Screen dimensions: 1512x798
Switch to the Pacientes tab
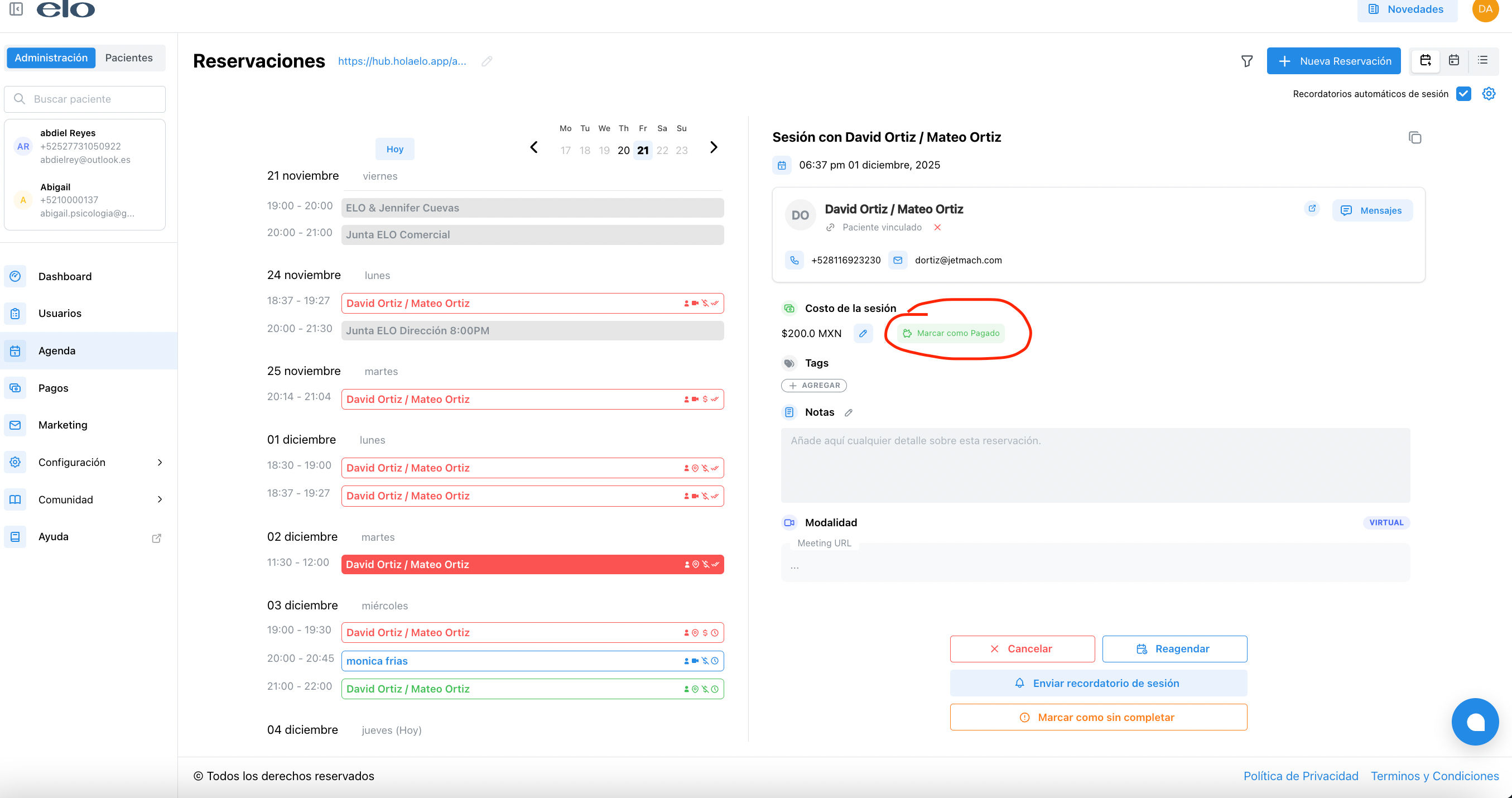click(128, 57)
